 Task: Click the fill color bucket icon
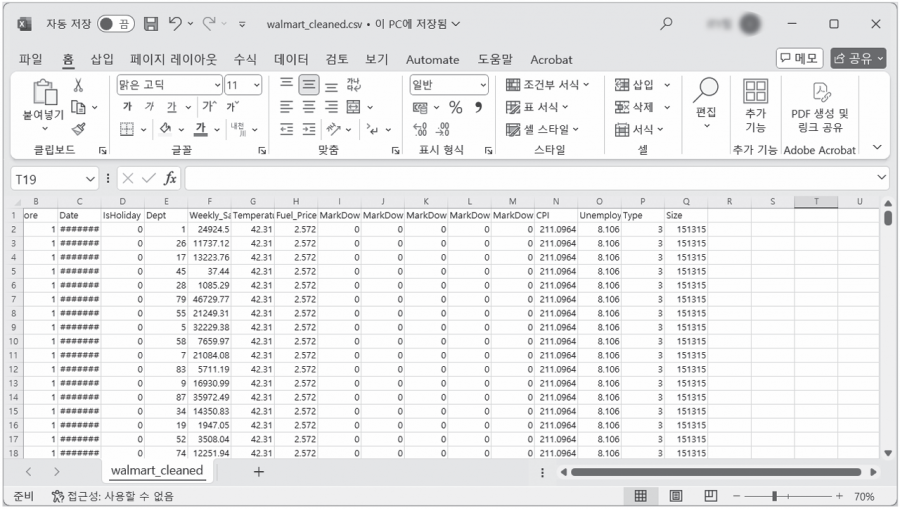point(166,129)
